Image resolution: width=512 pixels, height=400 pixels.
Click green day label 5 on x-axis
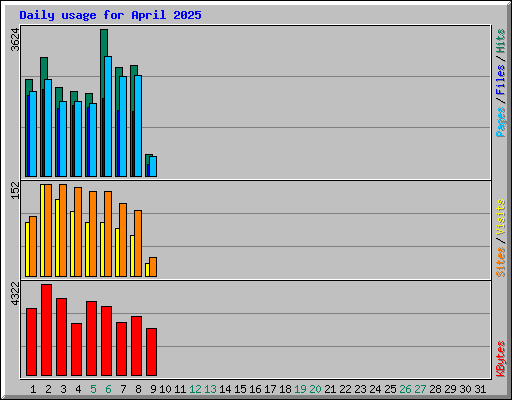pyautogui.click(x=93, y=389)
